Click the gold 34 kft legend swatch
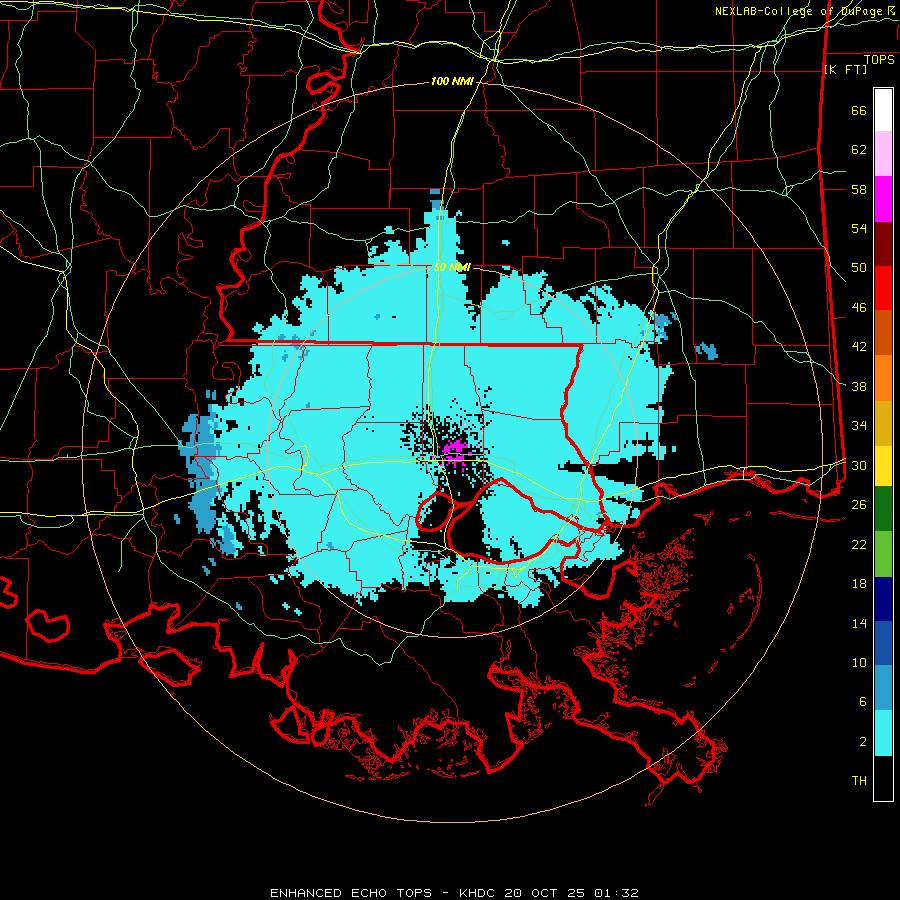900x900 pixels. (x=883, y=423)
